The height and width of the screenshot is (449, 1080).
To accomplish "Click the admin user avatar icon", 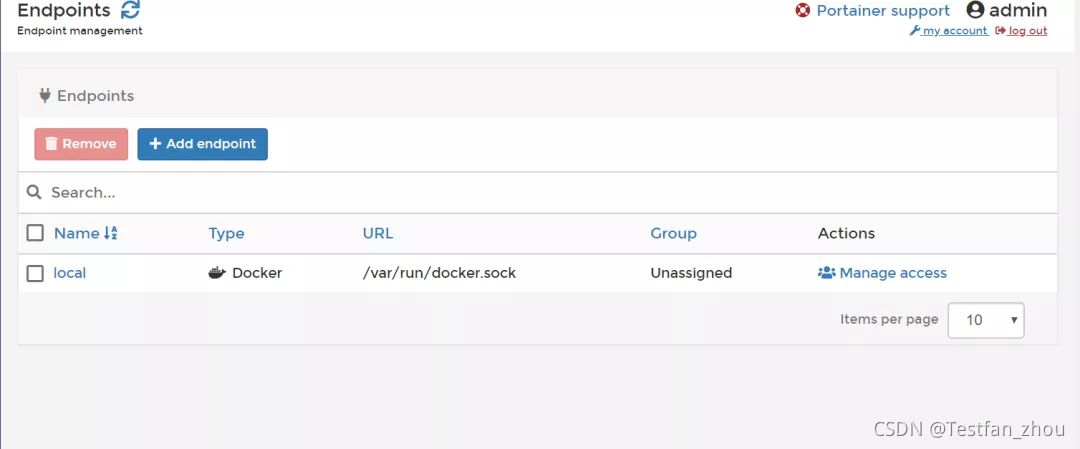I will [975, 10].
